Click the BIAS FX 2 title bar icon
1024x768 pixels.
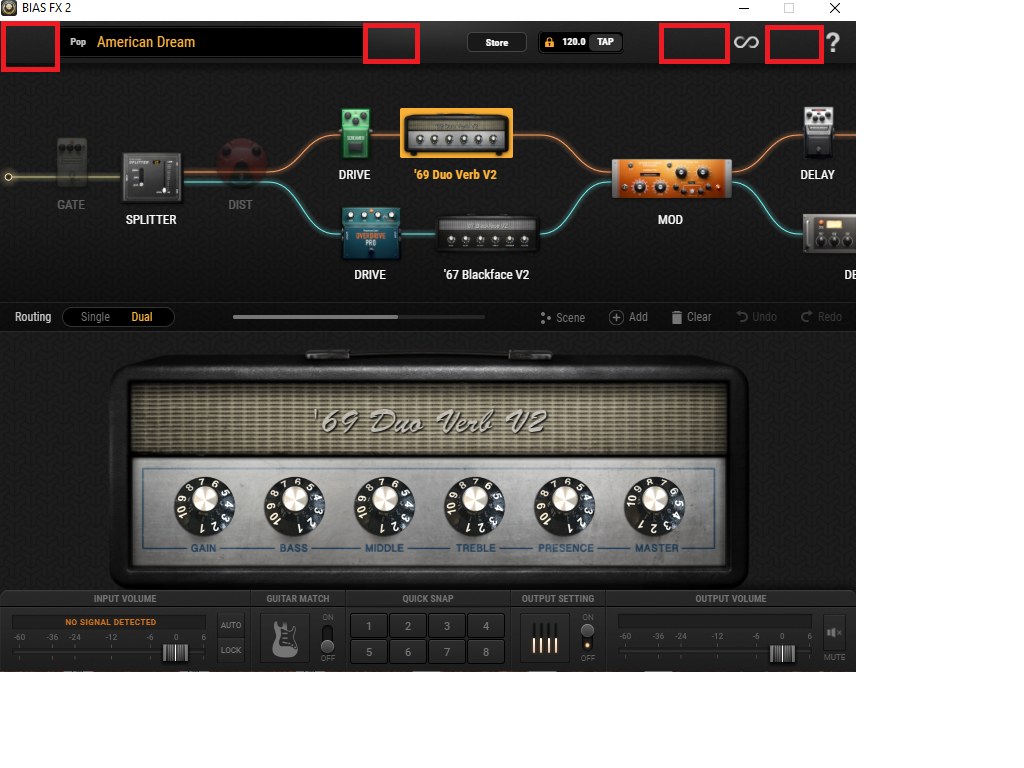click(x=8, y=8)
